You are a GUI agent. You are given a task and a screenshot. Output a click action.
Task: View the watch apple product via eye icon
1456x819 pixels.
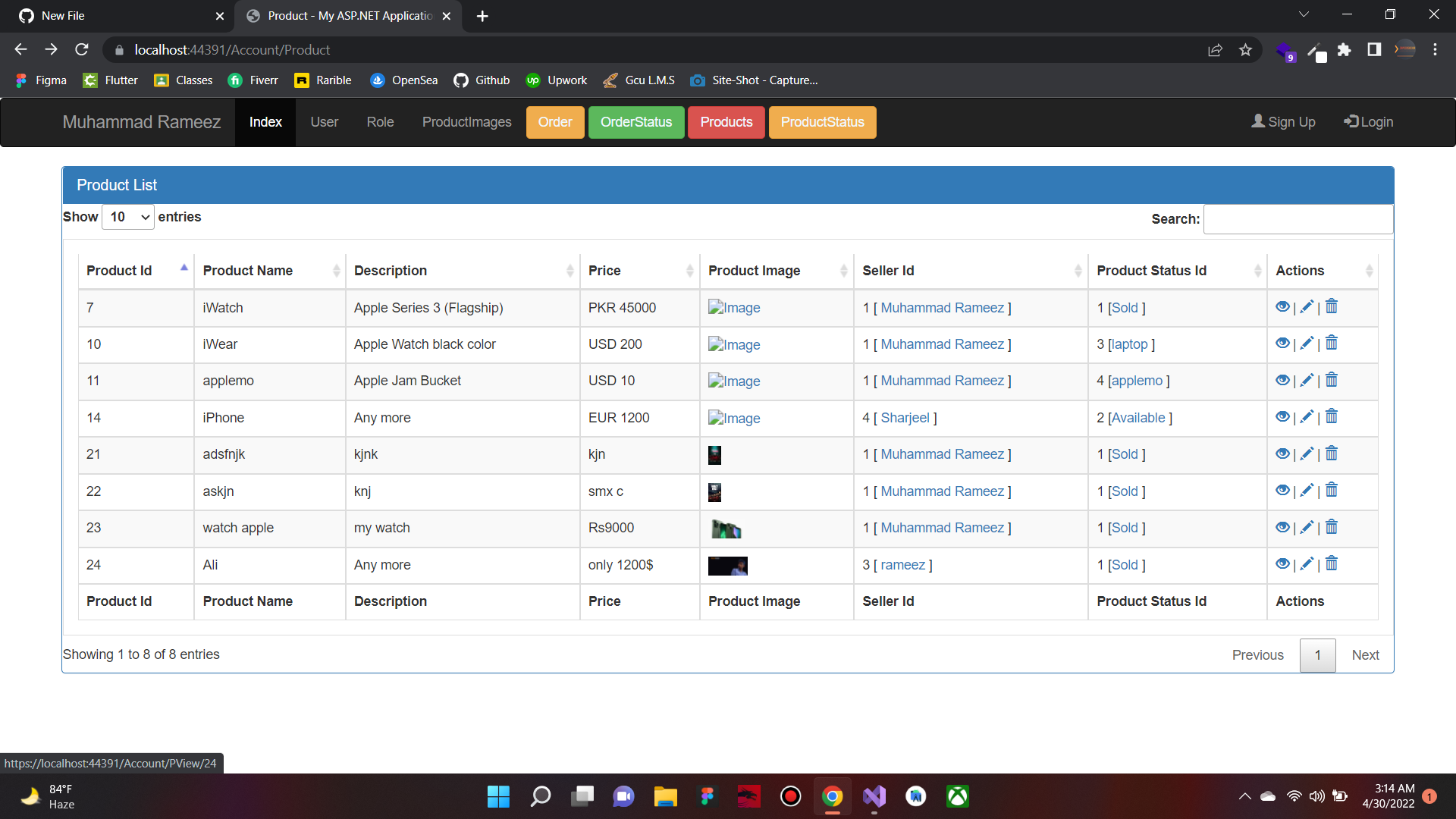pyautogui.click(x=1282, y=526)
